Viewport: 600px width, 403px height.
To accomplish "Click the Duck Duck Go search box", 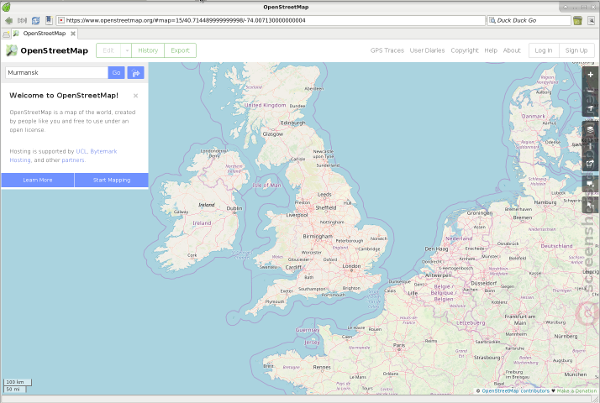I will click(529, 20).
